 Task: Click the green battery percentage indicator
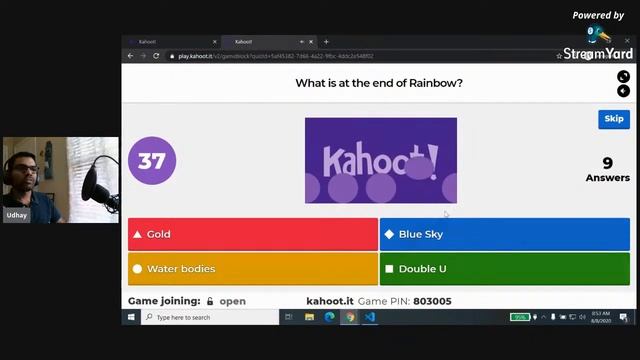coord(520,317)
